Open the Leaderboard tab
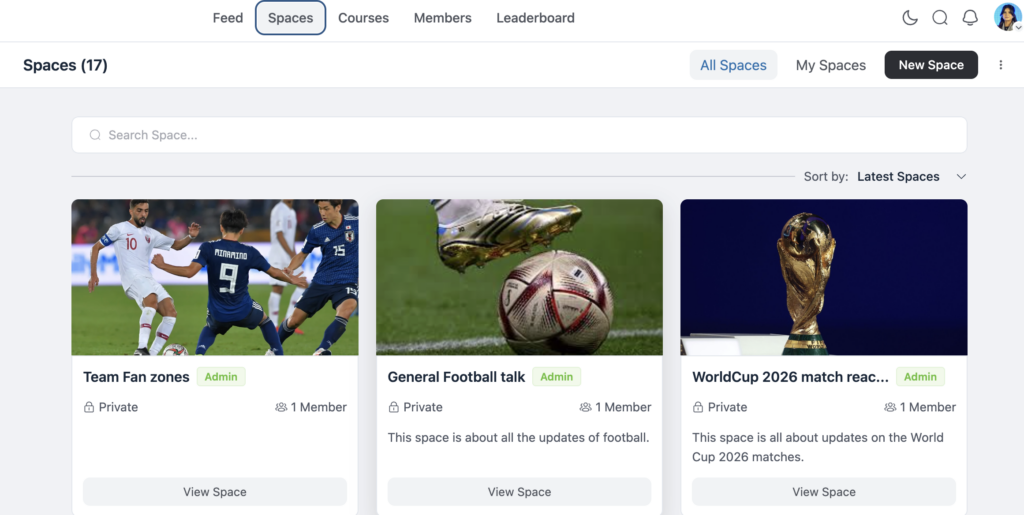Viewport: 1024px width, 515px height. [536, 18]
